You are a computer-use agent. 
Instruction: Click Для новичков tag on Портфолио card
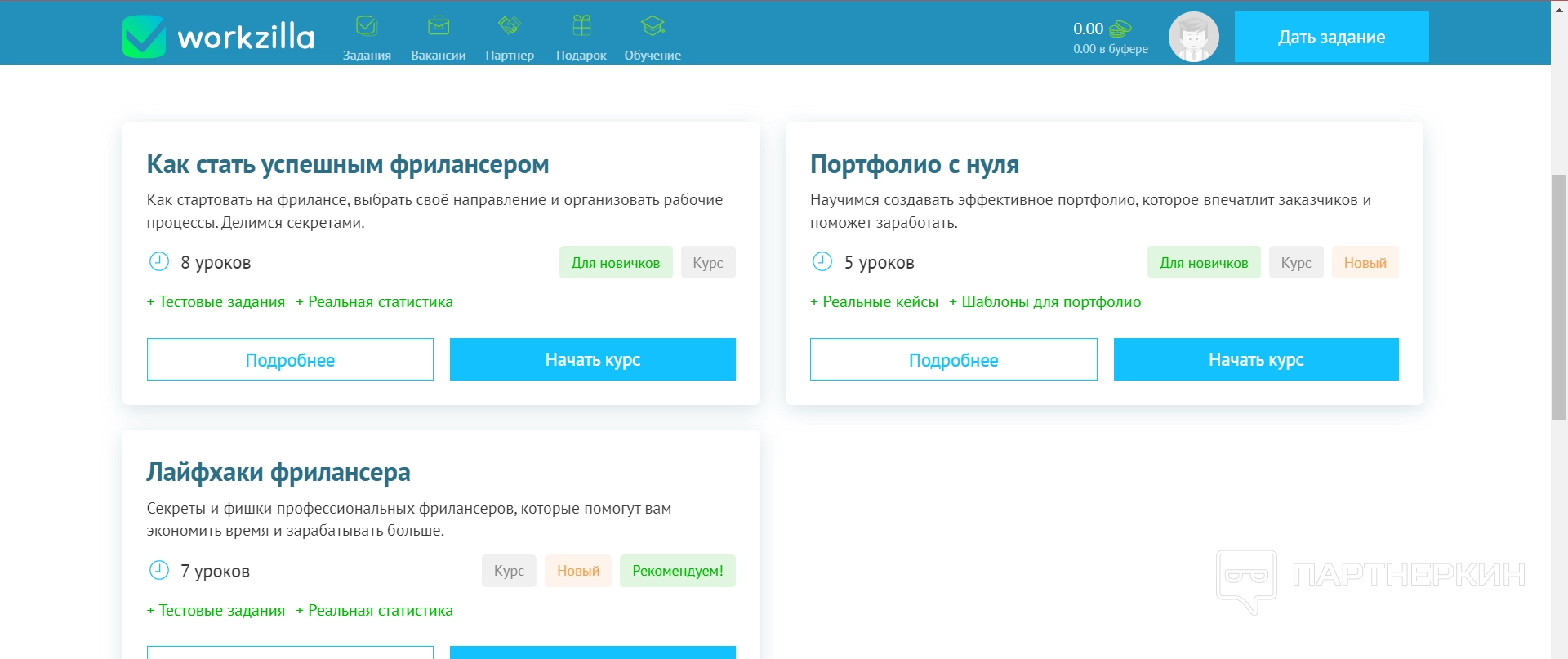point(1204,262)
